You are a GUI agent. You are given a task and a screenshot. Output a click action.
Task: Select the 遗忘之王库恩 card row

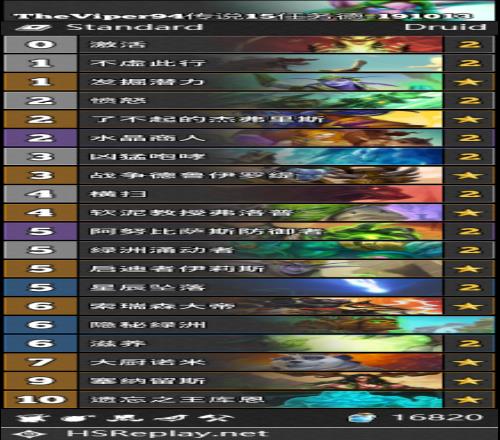249,399
